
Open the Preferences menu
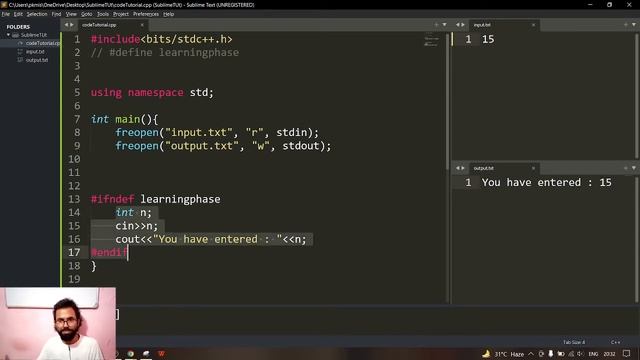(146, 14)
